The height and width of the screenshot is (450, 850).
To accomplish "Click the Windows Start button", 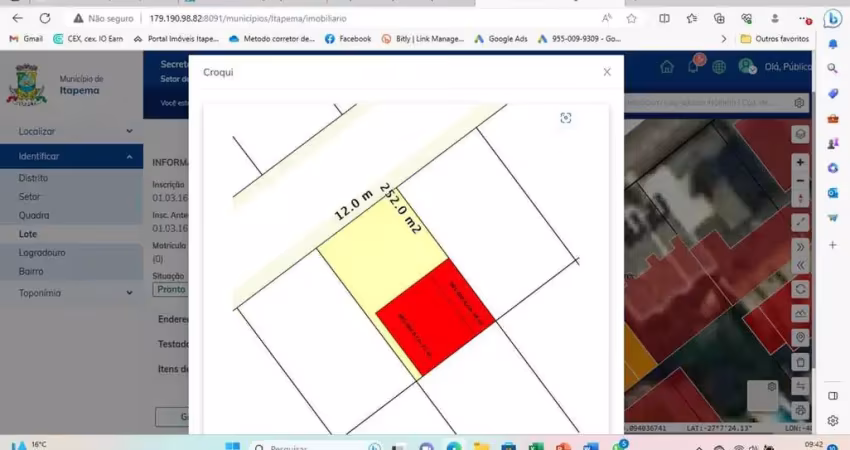I will (x=232, y=446).
